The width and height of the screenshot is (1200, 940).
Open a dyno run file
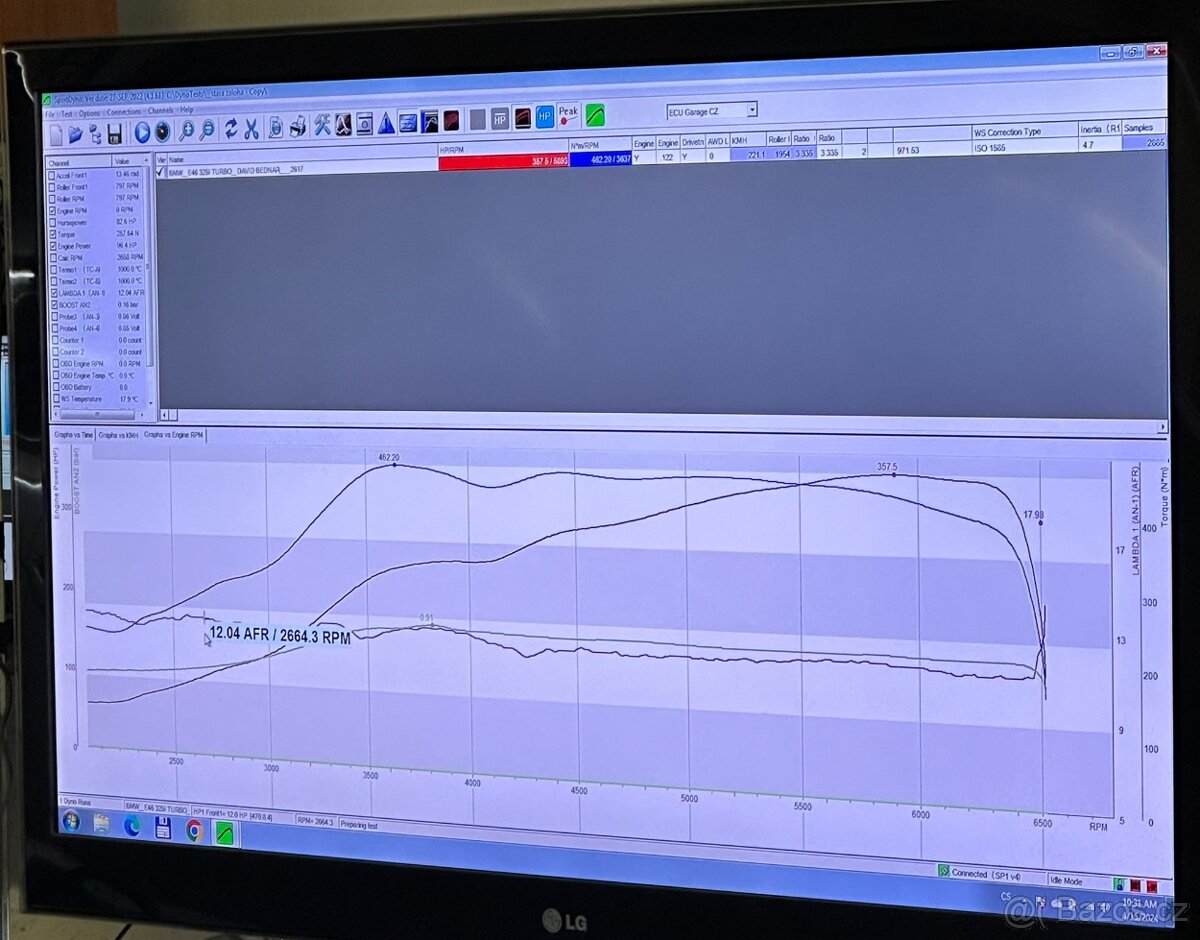tap(76, 131)
